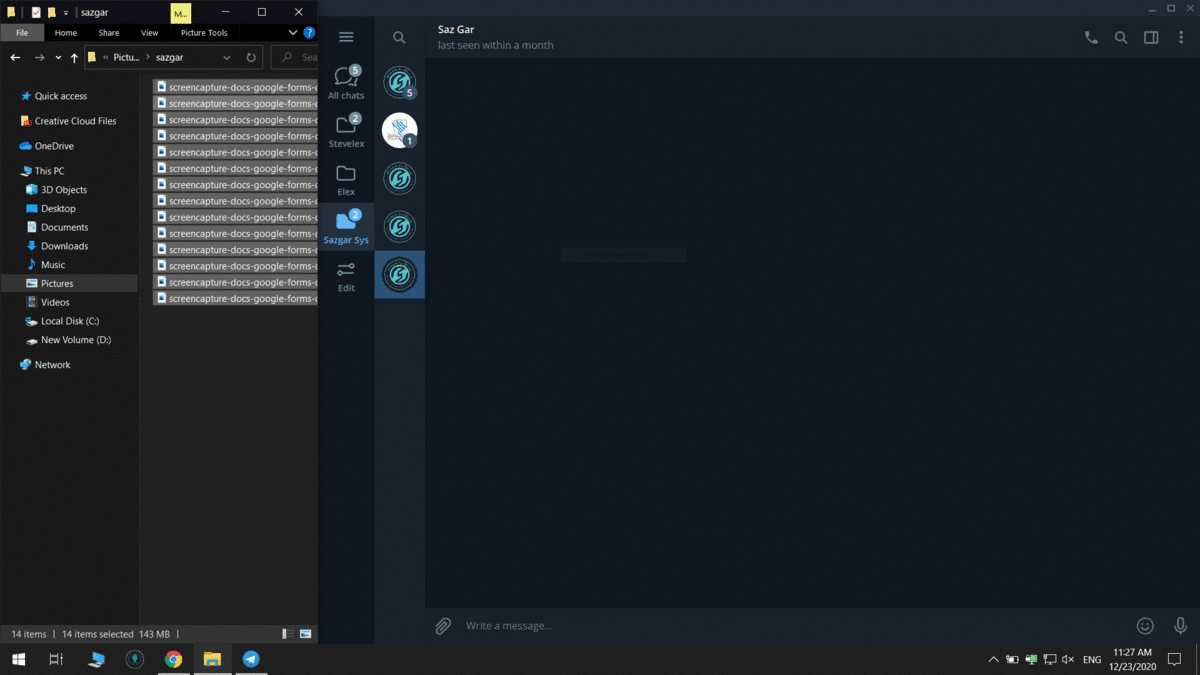Refresh the sazgar folder view
This screenshot has width=1200, height=675.
tap(250, 57)
